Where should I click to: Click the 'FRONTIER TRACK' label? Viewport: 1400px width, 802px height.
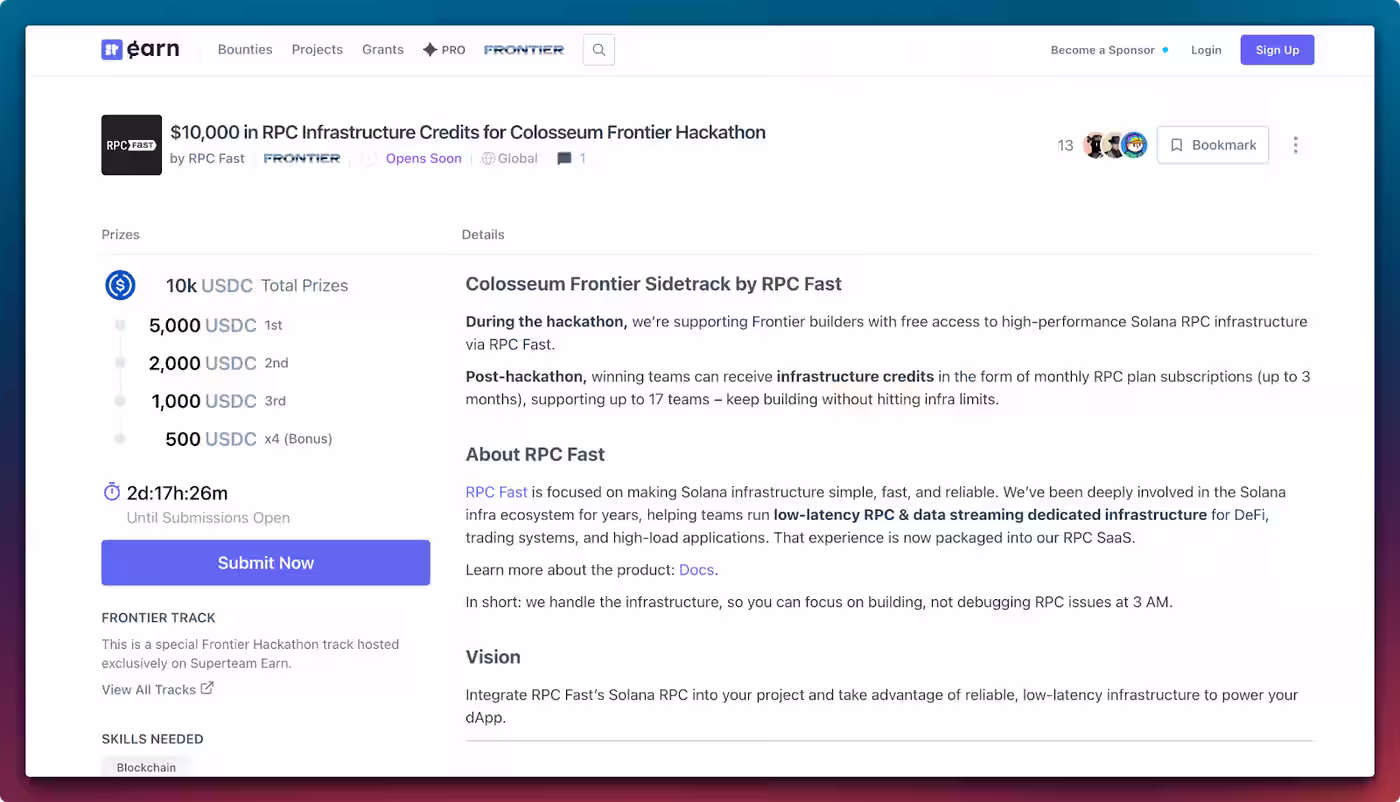(x=158, y=618)
